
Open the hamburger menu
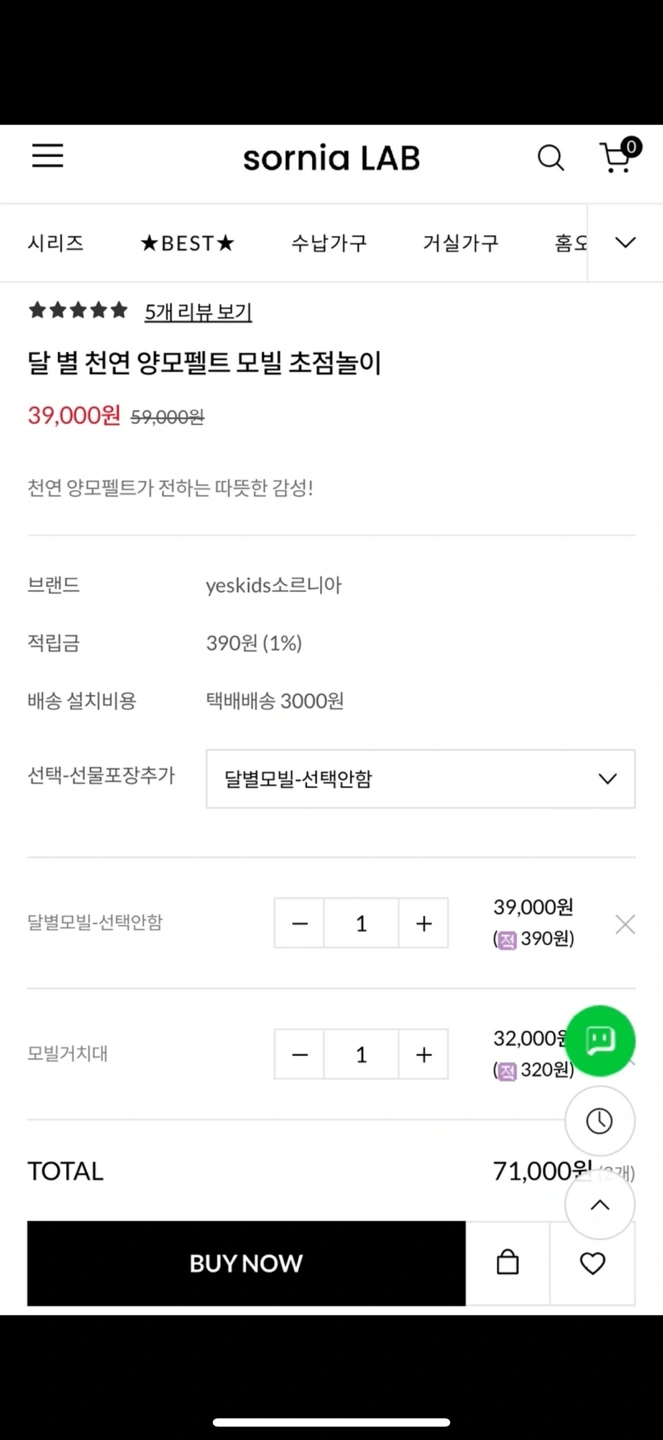(x=47, y=156)
